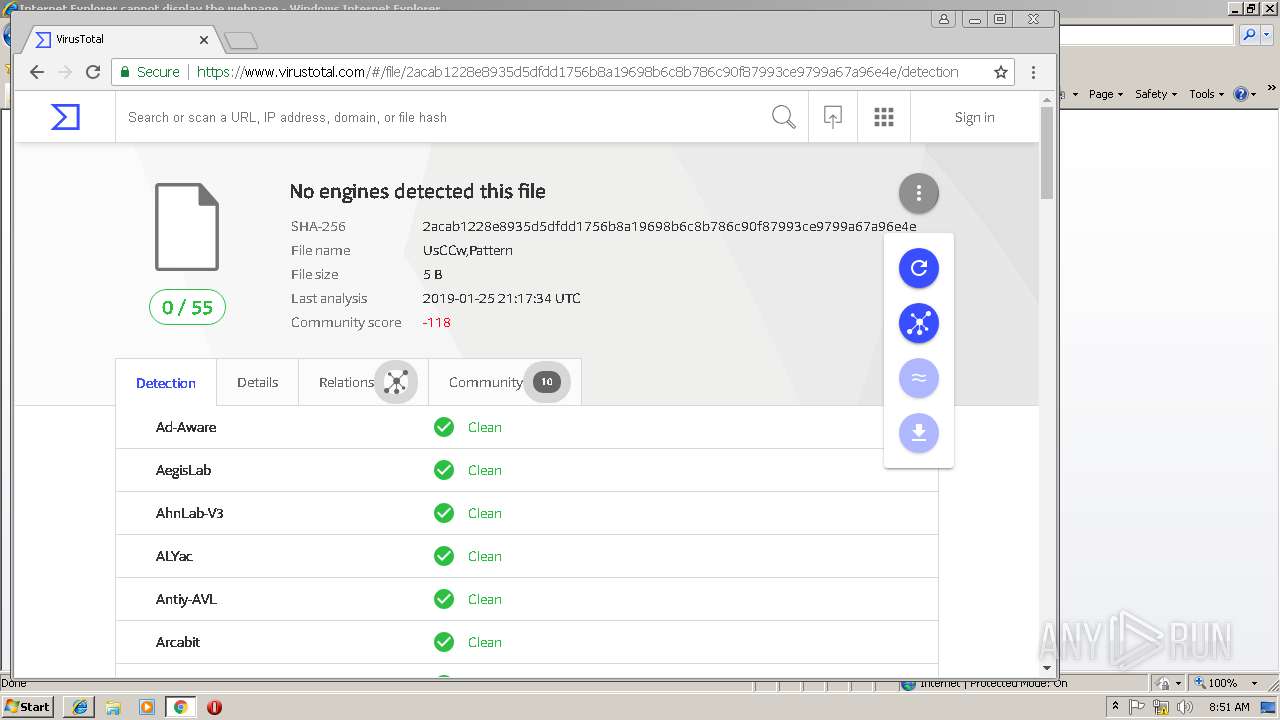Click the community score -118
The image size is (1280, 720).
click(436, 322)
